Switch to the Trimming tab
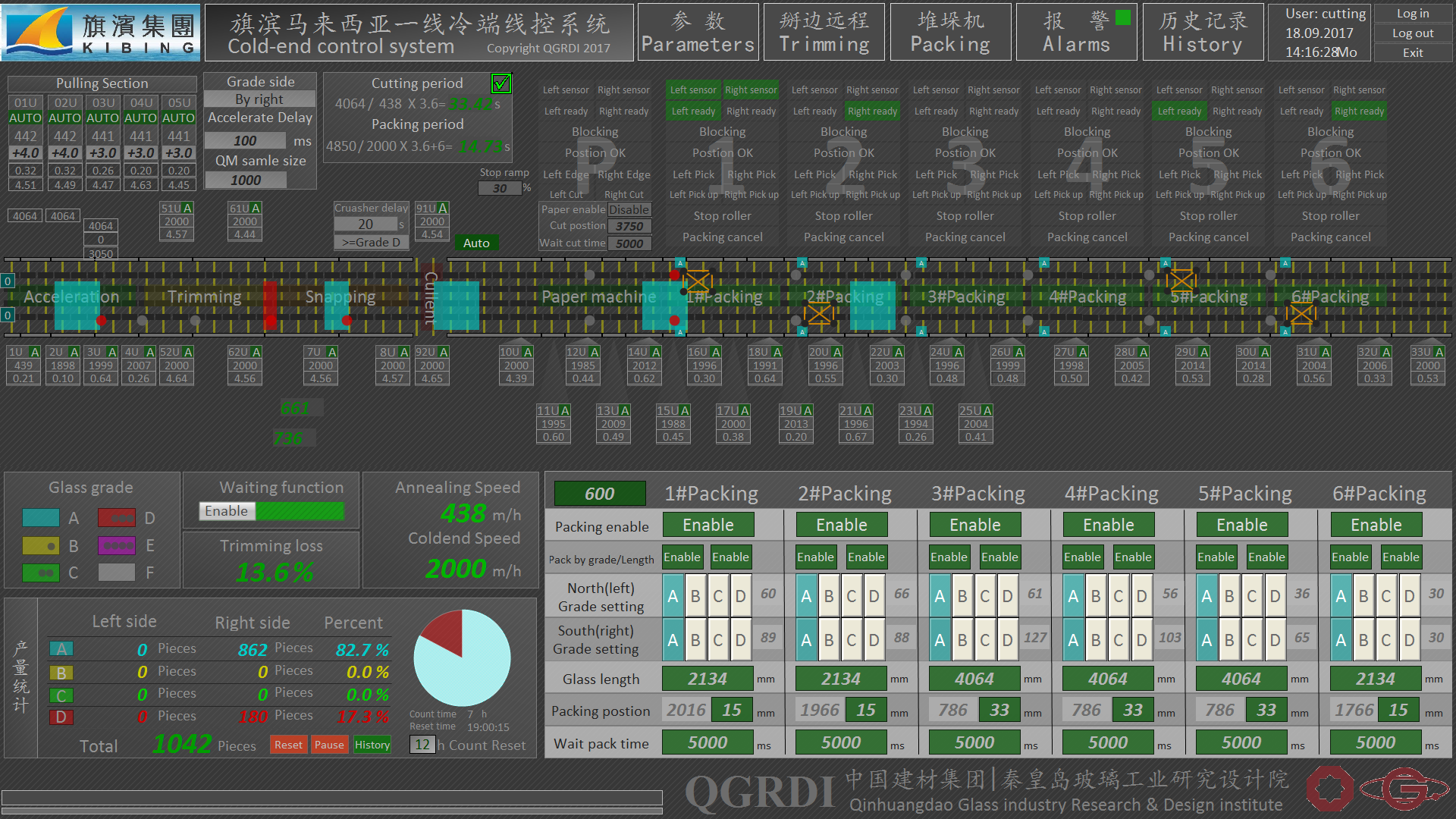The height and width of the screenshot is (819, 1456). [x=824, y=32]
